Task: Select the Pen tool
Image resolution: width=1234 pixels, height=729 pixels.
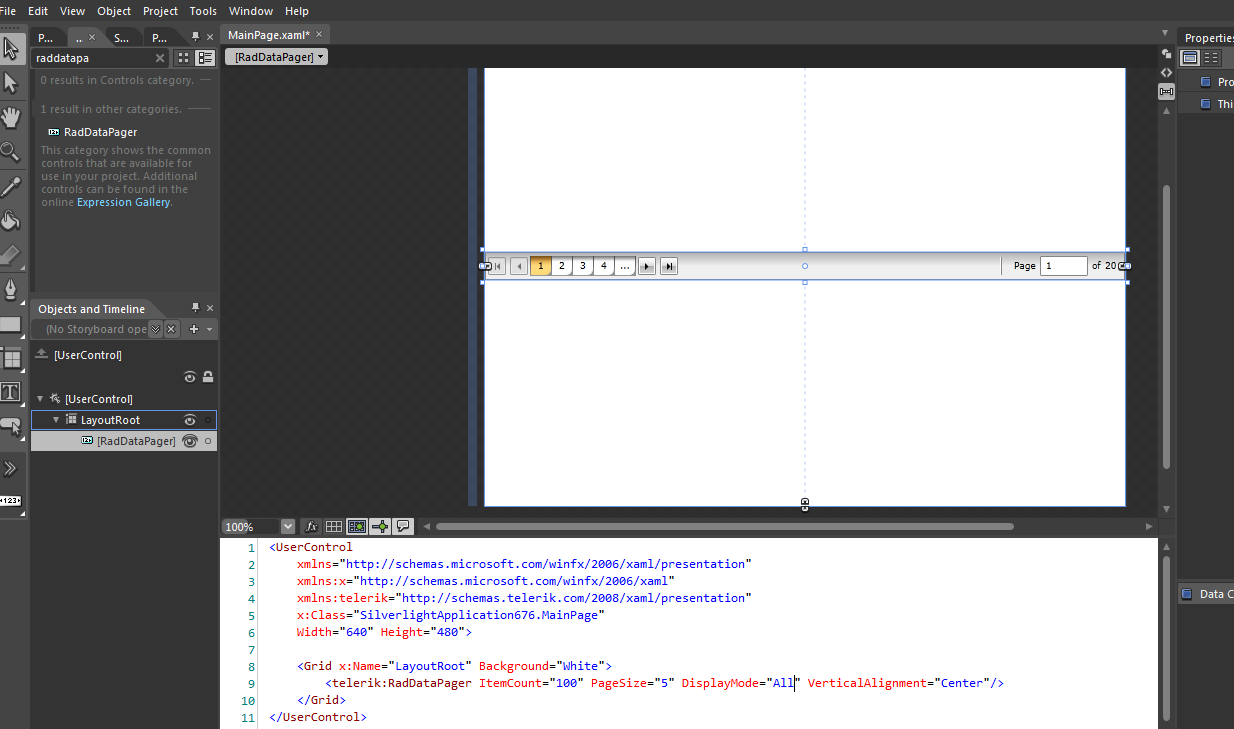Action: 11,289
